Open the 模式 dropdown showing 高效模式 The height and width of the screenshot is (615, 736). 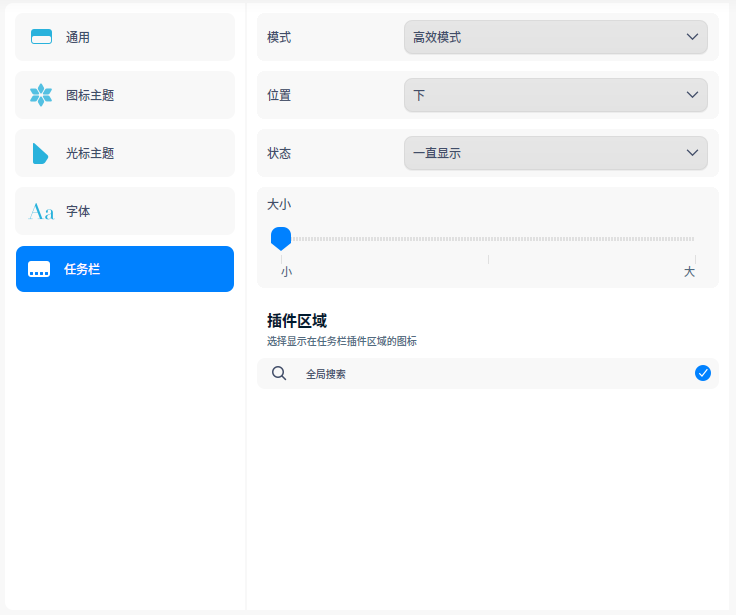[x=556, y=37]
